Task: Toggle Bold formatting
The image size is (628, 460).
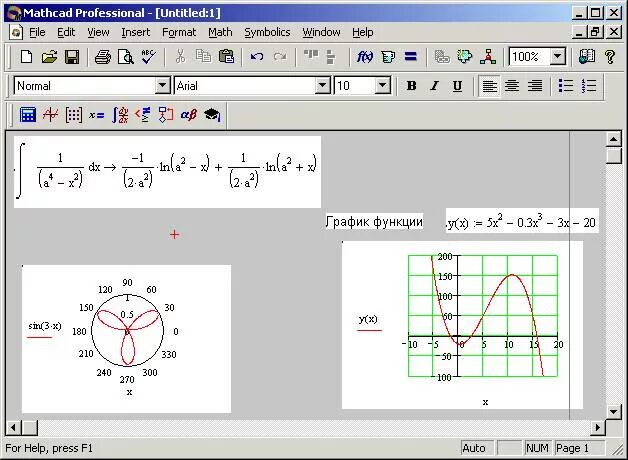Action: click(x=411, y=86)
